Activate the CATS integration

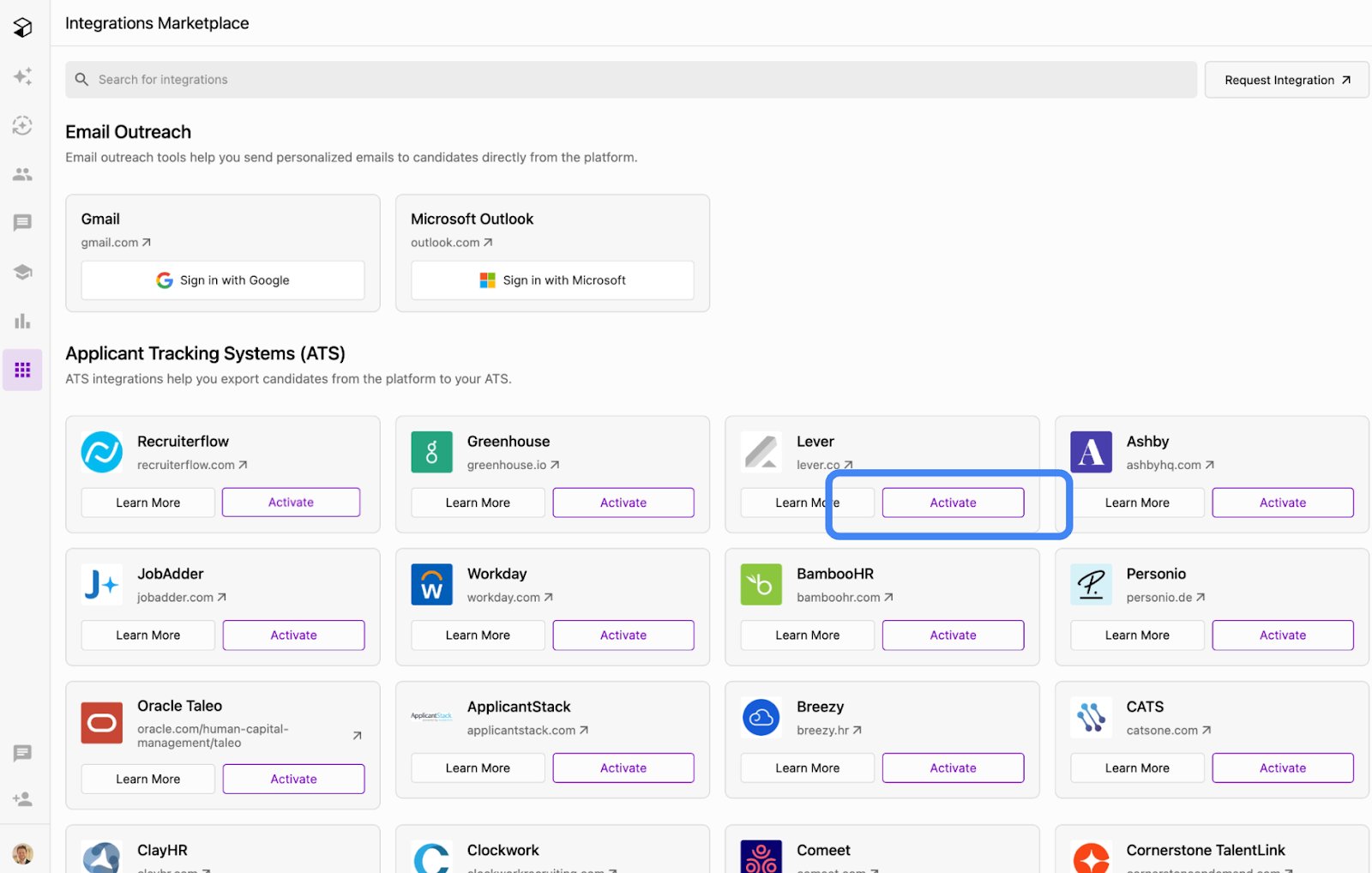pos(1283,768)
